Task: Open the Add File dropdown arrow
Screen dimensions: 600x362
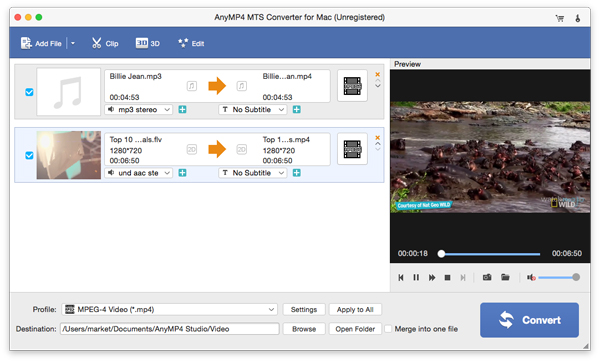Action: pos(73,43)
